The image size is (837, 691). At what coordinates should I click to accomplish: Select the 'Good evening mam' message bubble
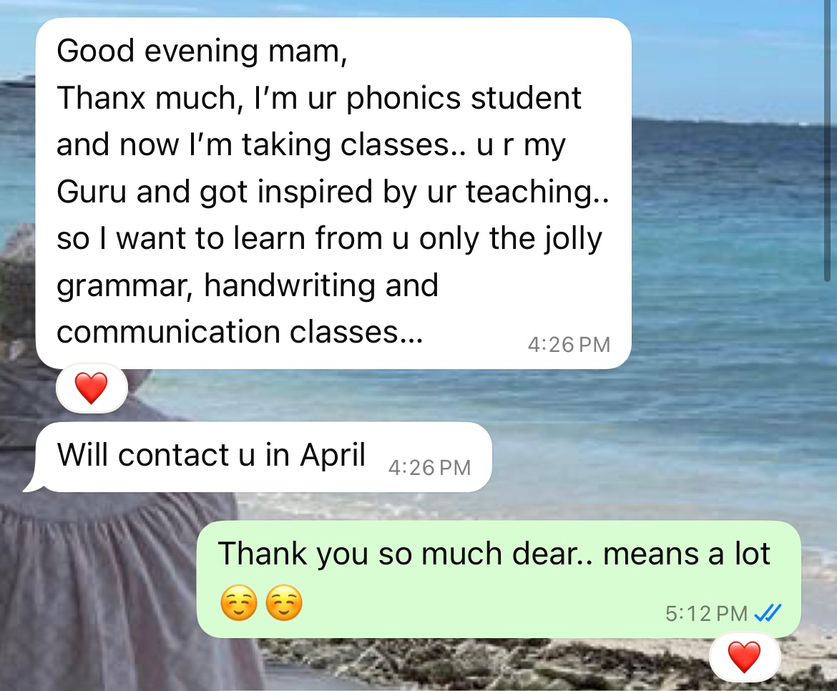pos(334,193)
